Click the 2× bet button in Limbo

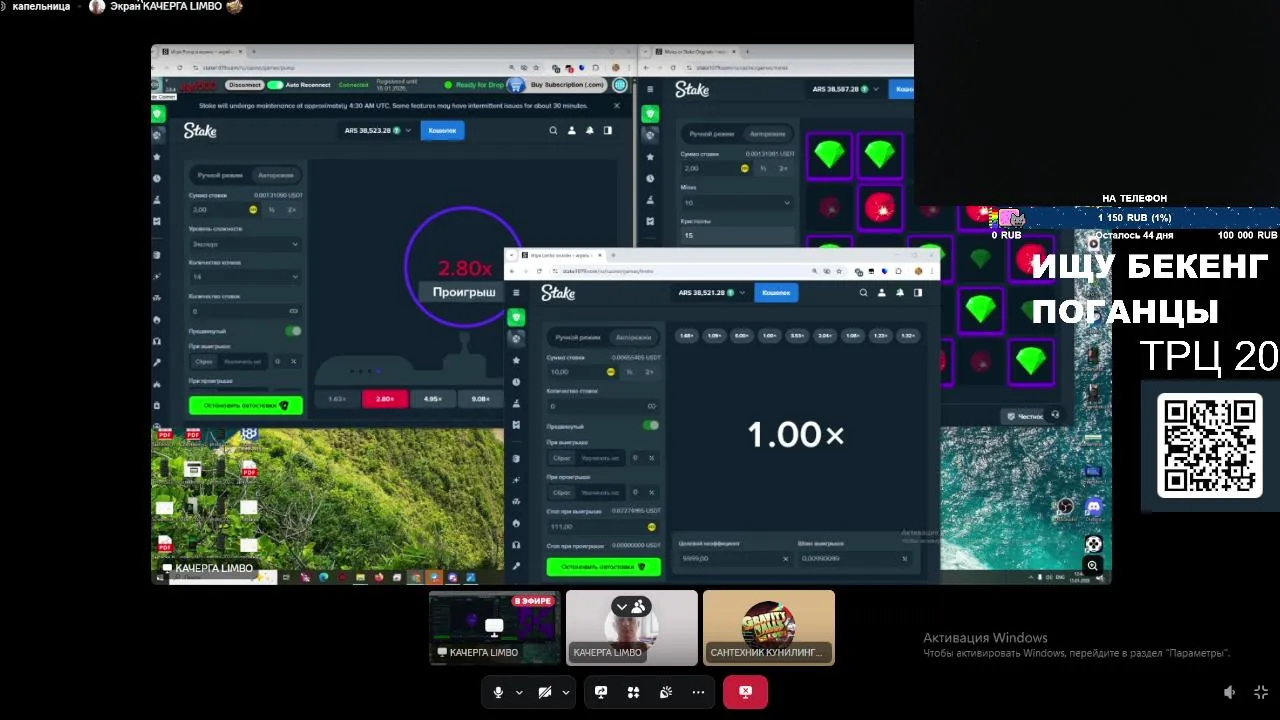pos(650,371)
